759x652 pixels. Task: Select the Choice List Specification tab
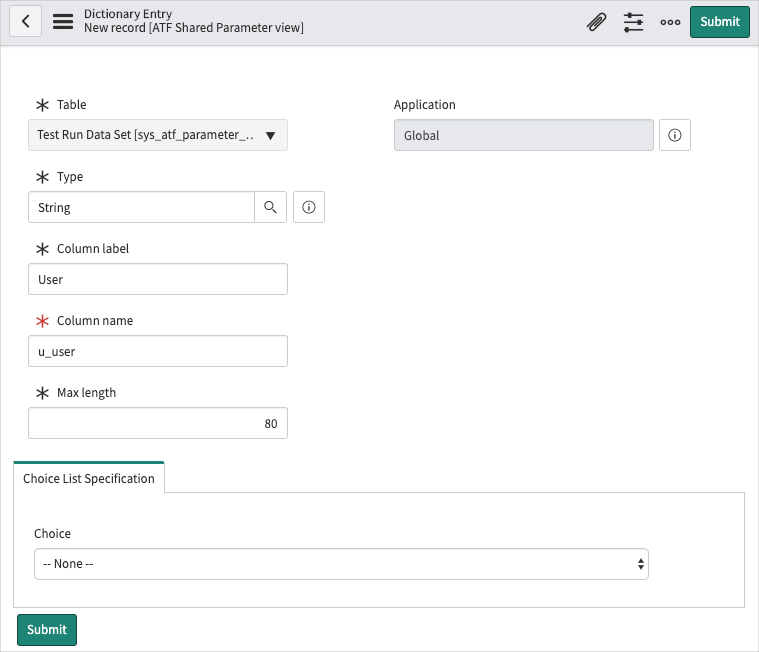(x=89, y=478)
